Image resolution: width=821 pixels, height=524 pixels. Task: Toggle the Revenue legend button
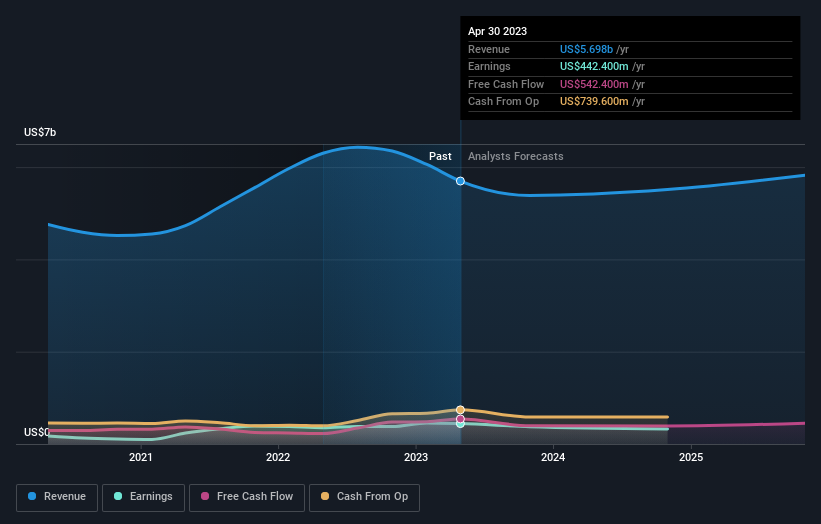coord(57,497)
